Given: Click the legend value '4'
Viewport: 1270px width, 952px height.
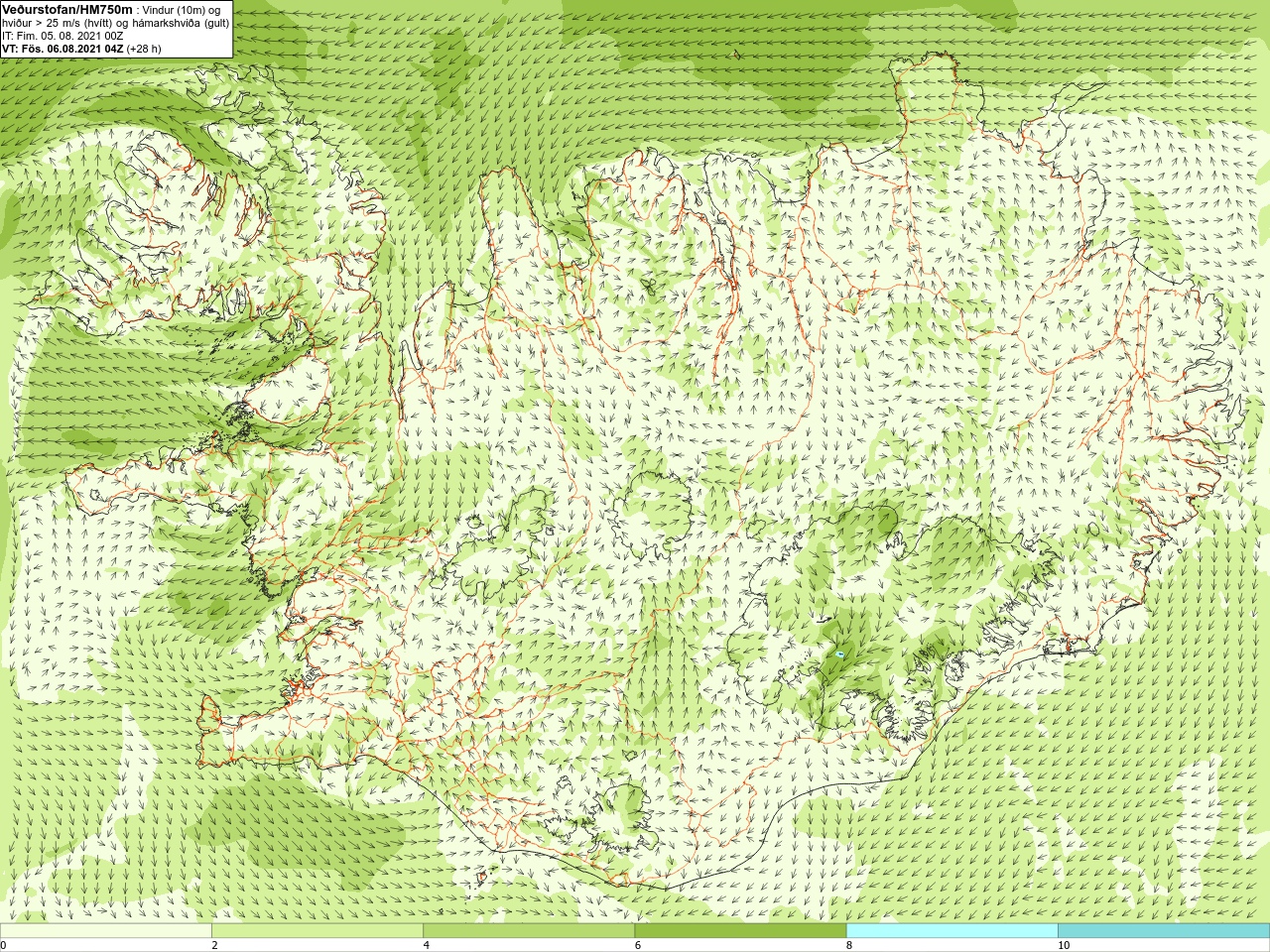Looking at the screenshot, I should click(x=426, y=945).
